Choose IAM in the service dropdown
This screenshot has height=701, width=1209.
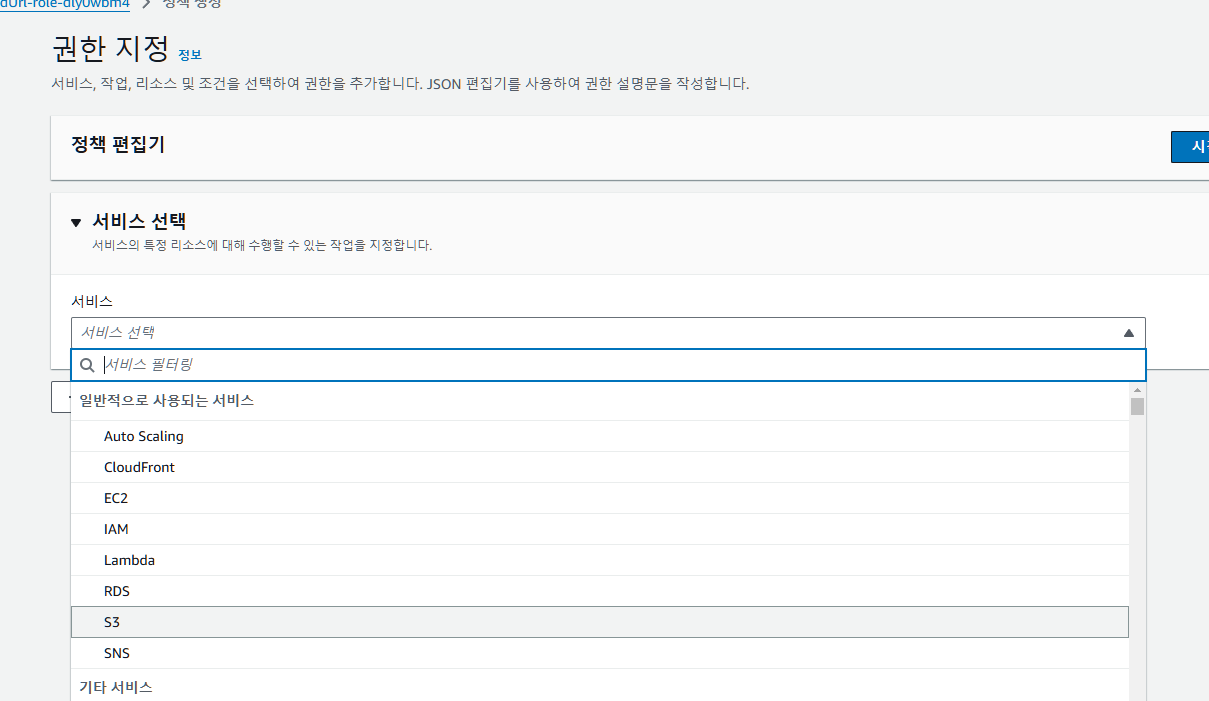600,529
